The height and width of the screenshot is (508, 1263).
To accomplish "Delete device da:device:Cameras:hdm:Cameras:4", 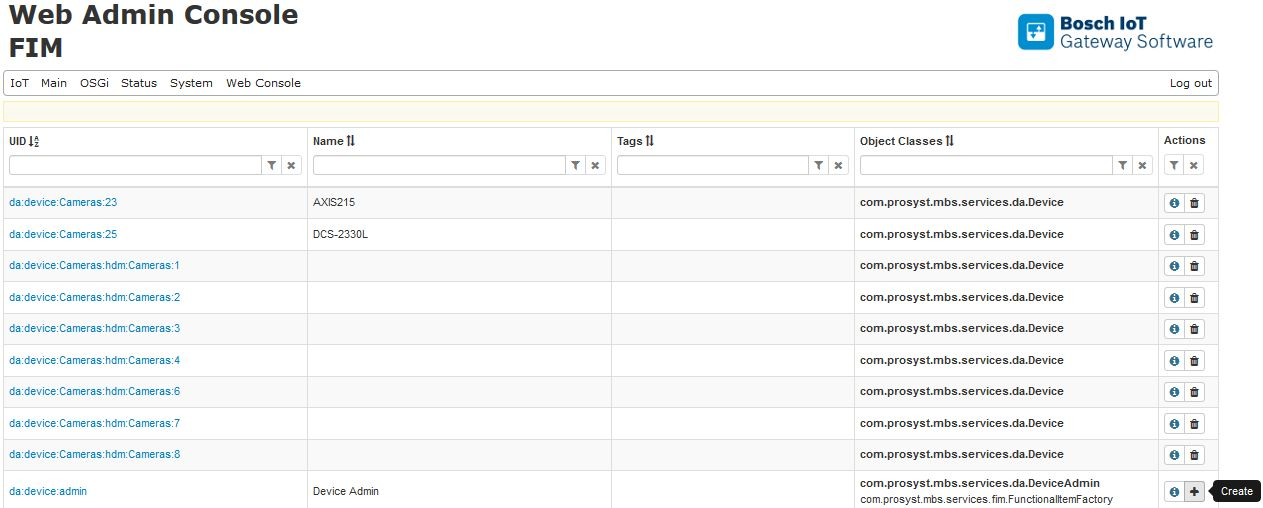I will [x=1194, y=361].
